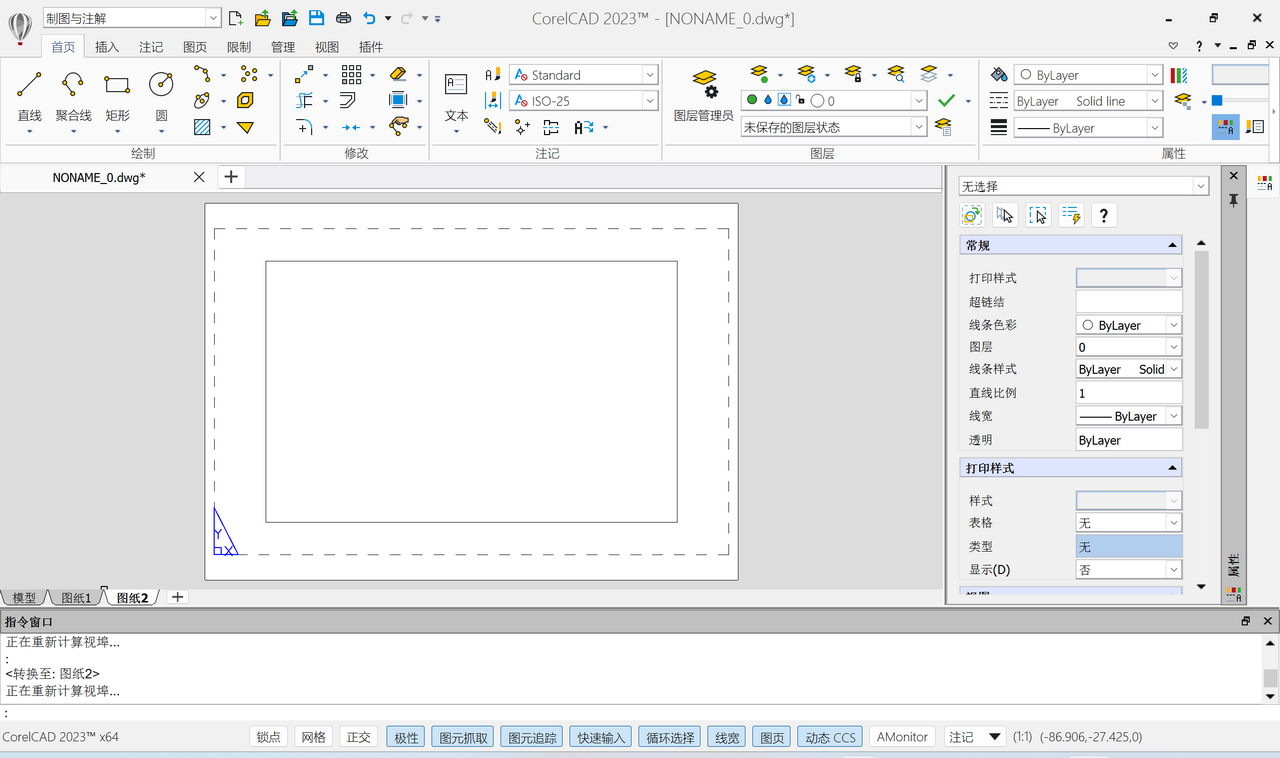1280x758 pixels.
Task: Toggle 图元抓取 entity snap
Action: pyautogui.click(x=462, y=736)
